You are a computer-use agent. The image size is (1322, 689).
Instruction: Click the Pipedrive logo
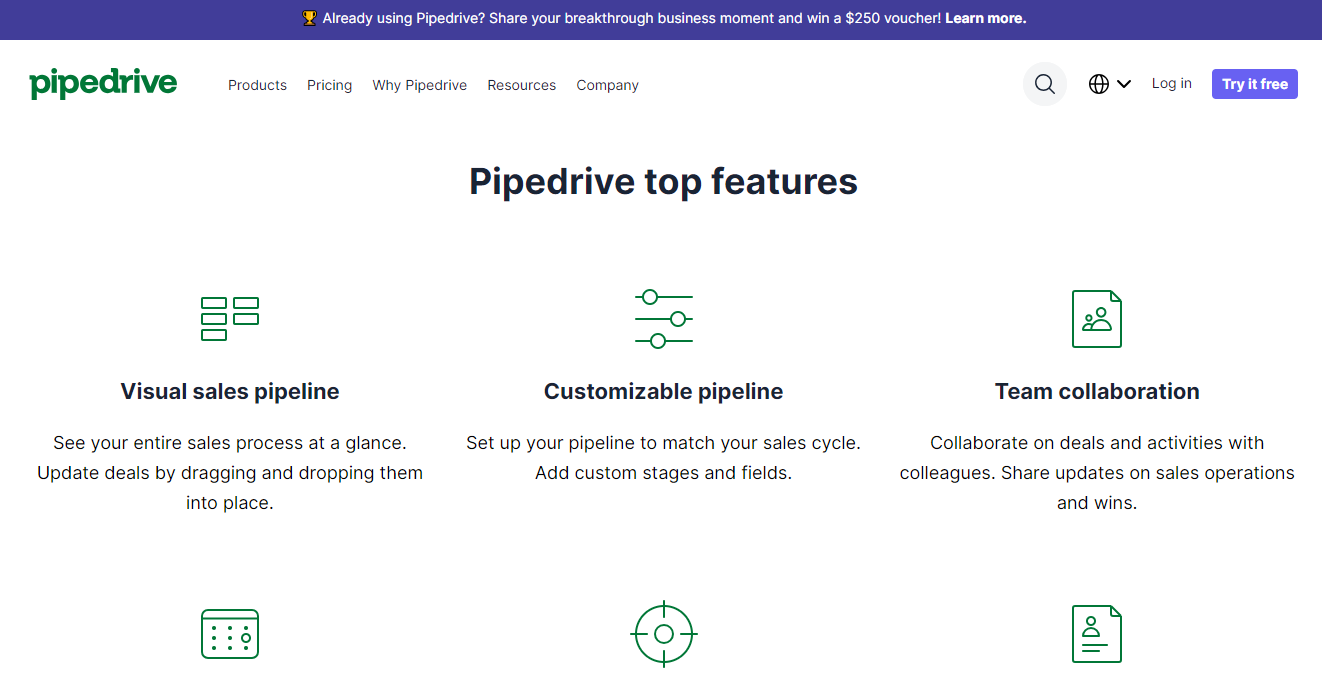tap(103, 84)
